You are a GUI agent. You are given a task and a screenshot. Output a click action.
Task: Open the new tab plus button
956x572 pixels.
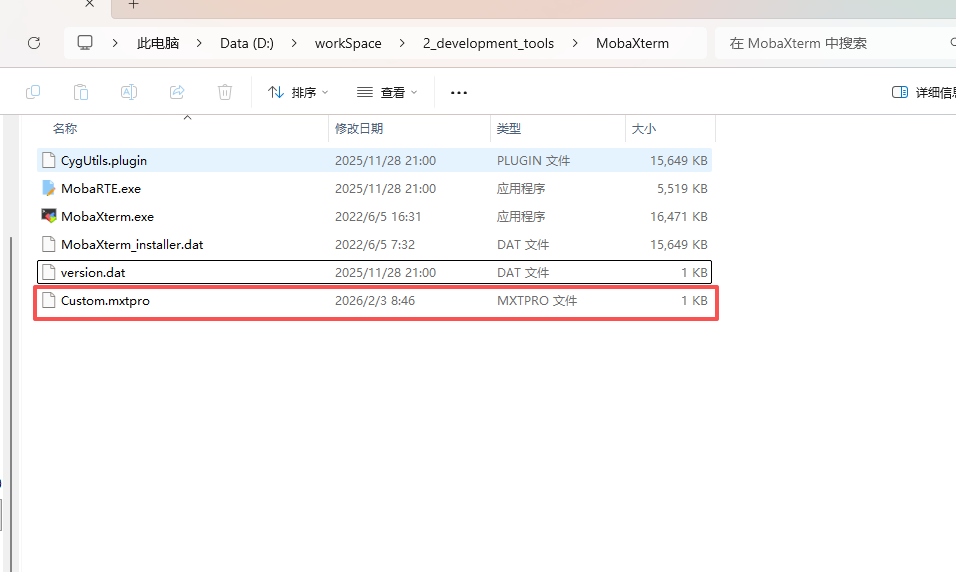pyautogui.click(x=133, y=5)
